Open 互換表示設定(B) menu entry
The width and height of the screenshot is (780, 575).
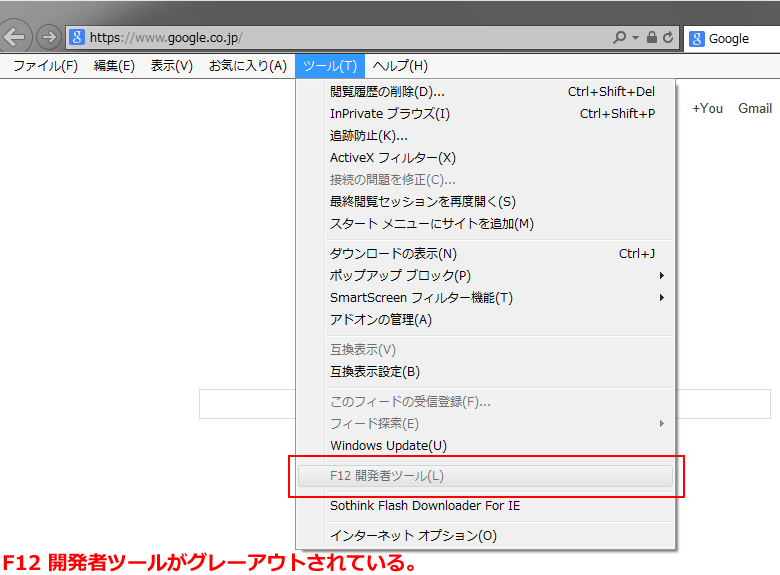[486, 372]
